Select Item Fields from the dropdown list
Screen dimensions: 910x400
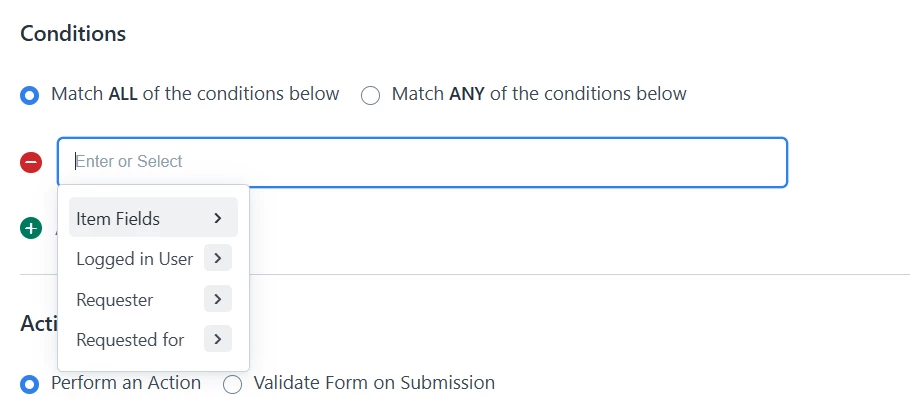pyautogui.click(x=118, y=218)
